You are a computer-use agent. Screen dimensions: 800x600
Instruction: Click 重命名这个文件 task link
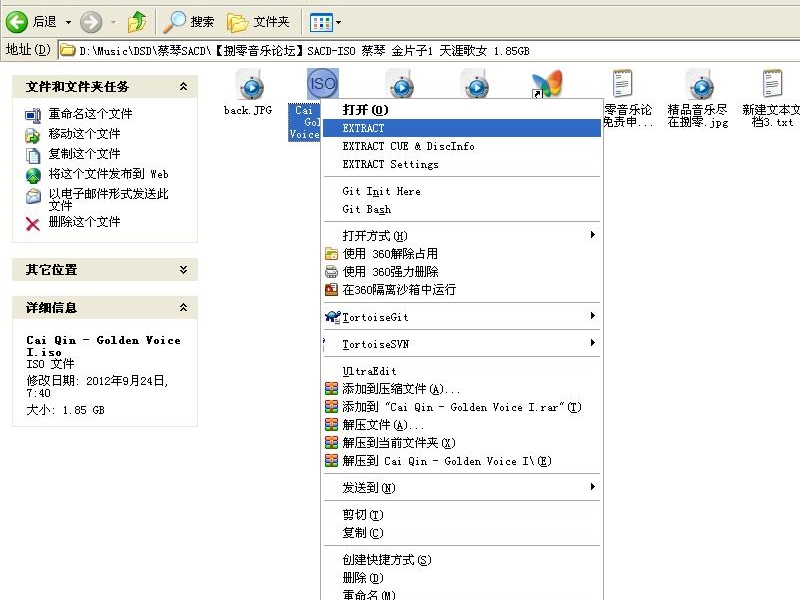pyautogui.click(x=90, y=114)
